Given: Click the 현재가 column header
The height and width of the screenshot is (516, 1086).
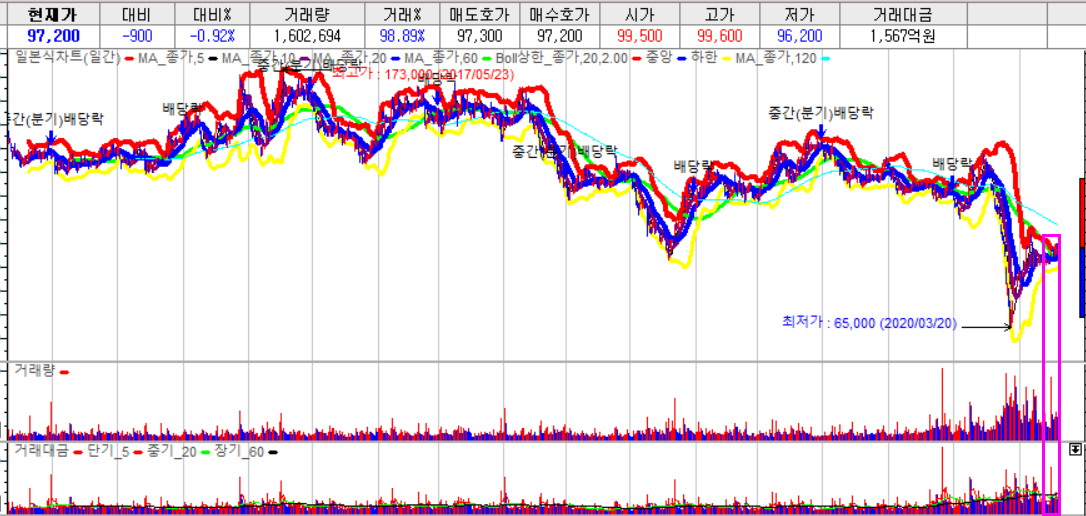Looking at the screenshot, I should pos(53,14).
